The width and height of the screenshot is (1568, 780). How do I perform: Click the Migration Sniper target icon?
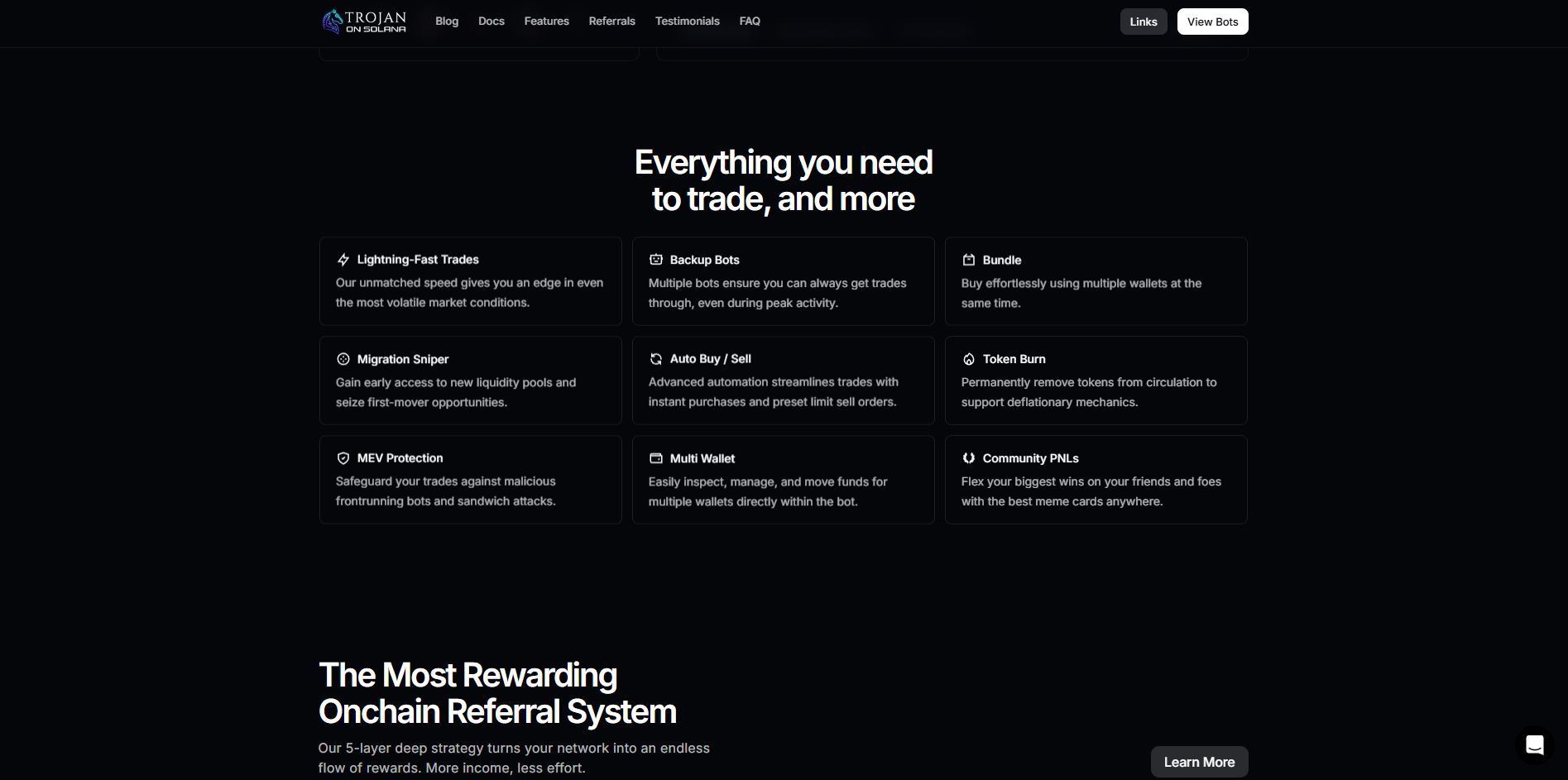[343, 359]
